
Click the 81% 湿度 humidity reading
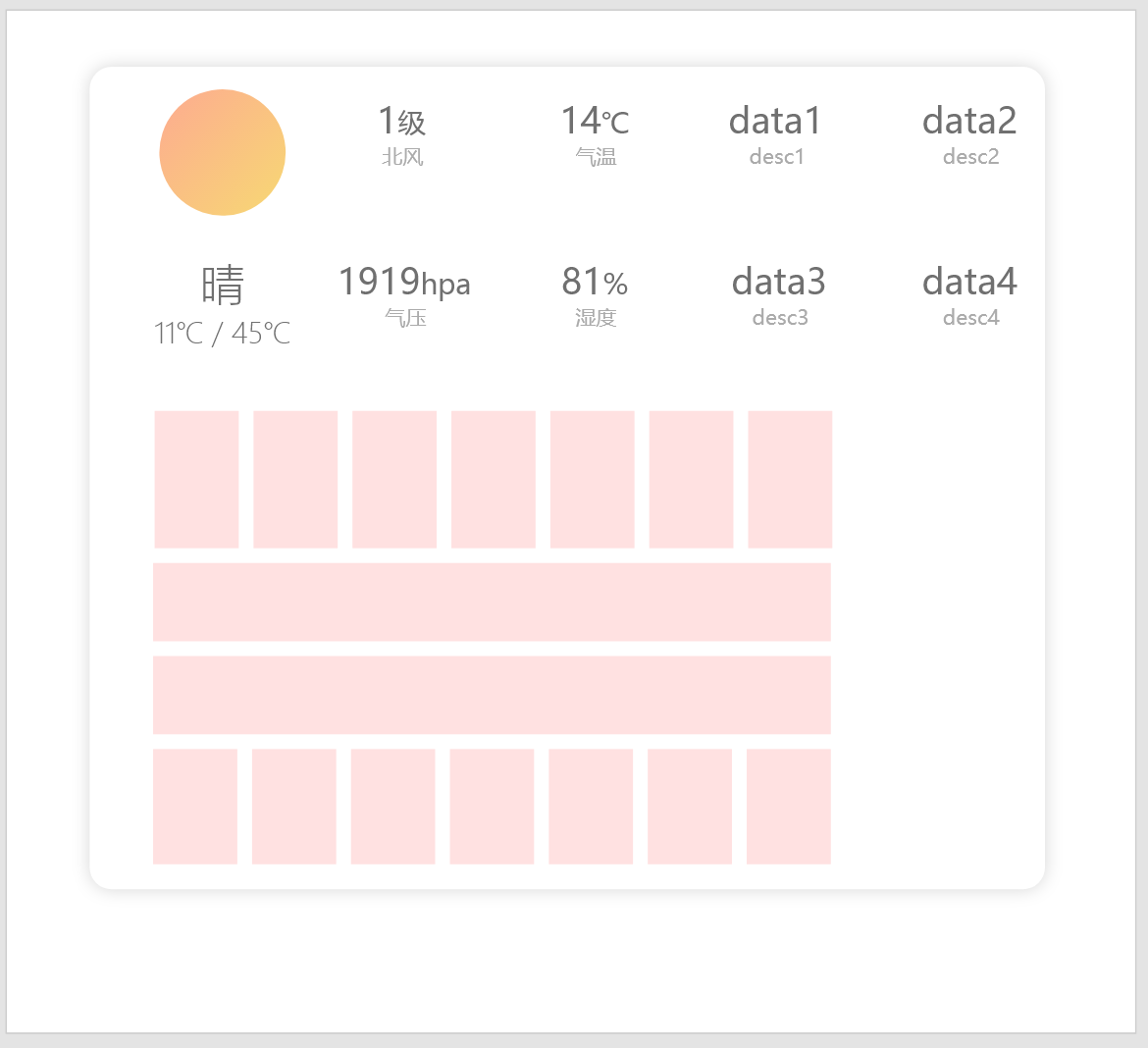596,296
